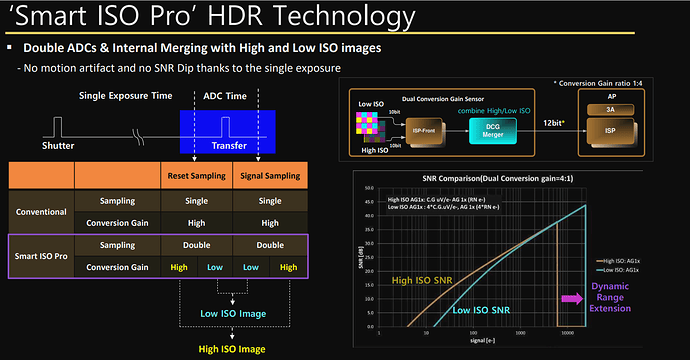The height and width of the screenshot is (360, 690).
Task: Click cyan 'Low' under Reset Sampling
Action: (x=215, y=267)
